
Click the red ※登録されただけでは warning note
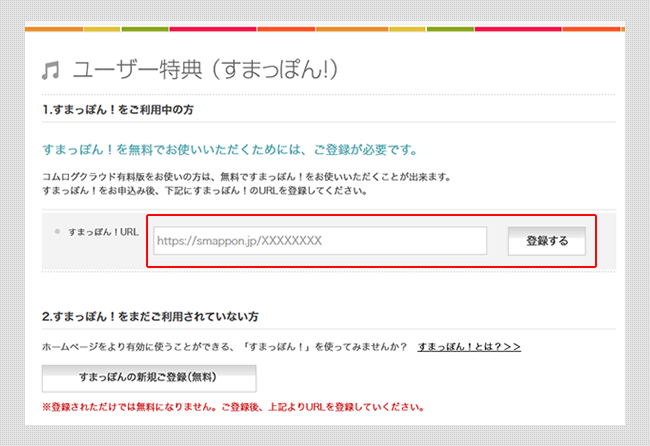click(231, 407)
